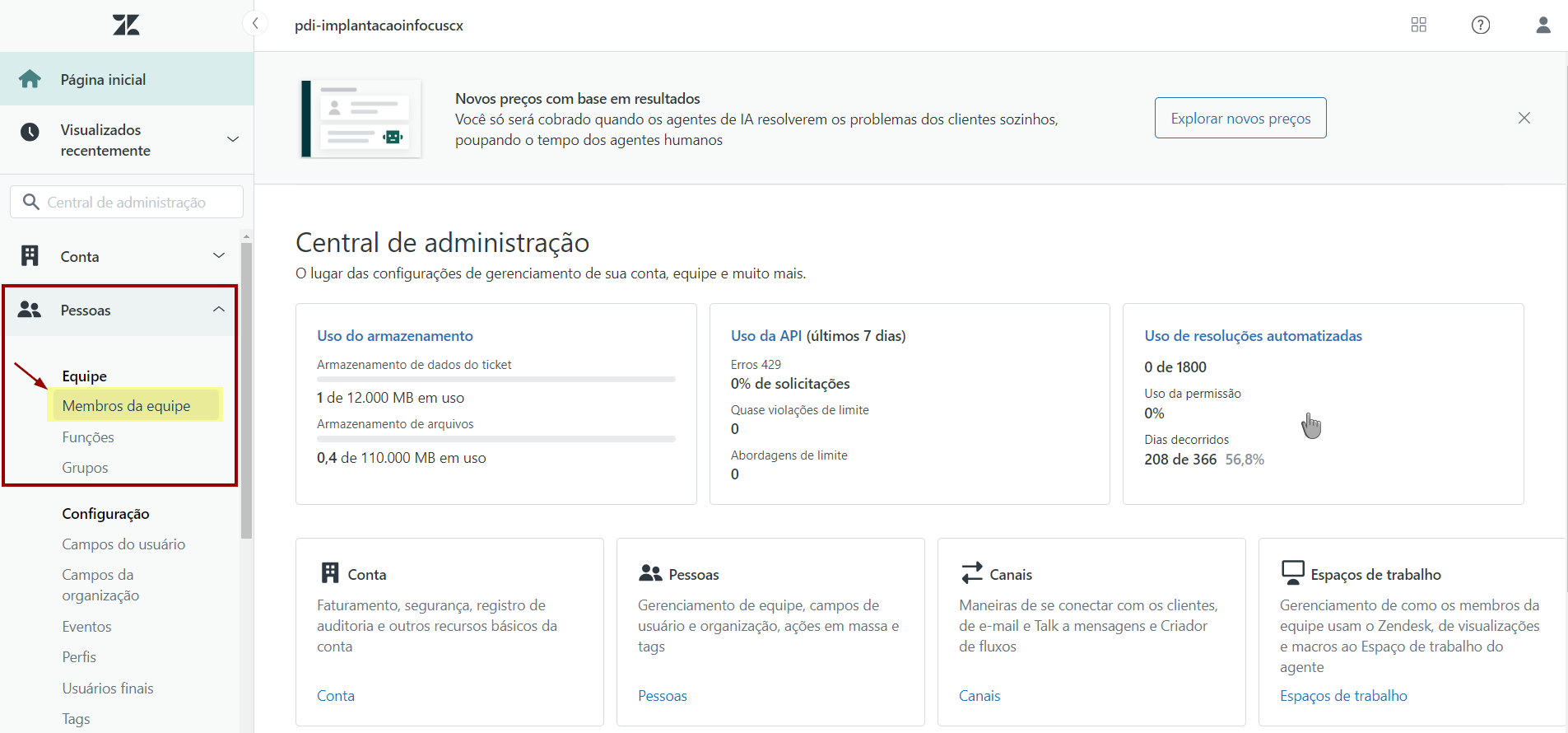
Task: Click the sidebar vertical scrollbar
Action: click(x=246, y=387)
